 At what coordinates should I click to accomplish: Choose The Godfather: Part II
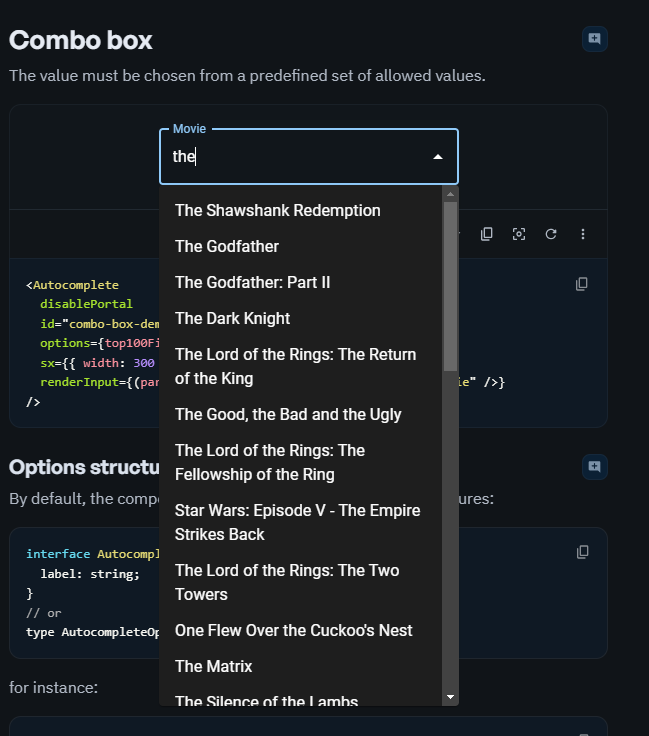[x=252, y=282]
